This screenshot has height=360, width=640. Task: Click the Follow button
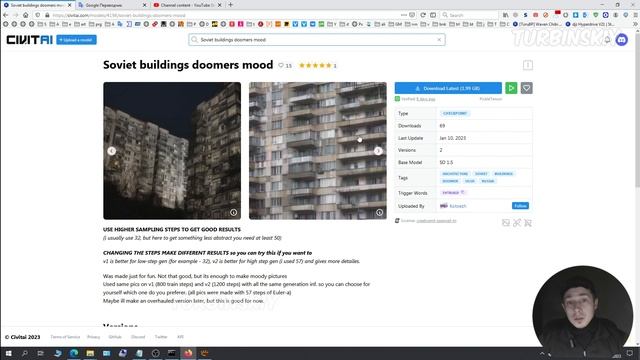[x=520, y=206]
